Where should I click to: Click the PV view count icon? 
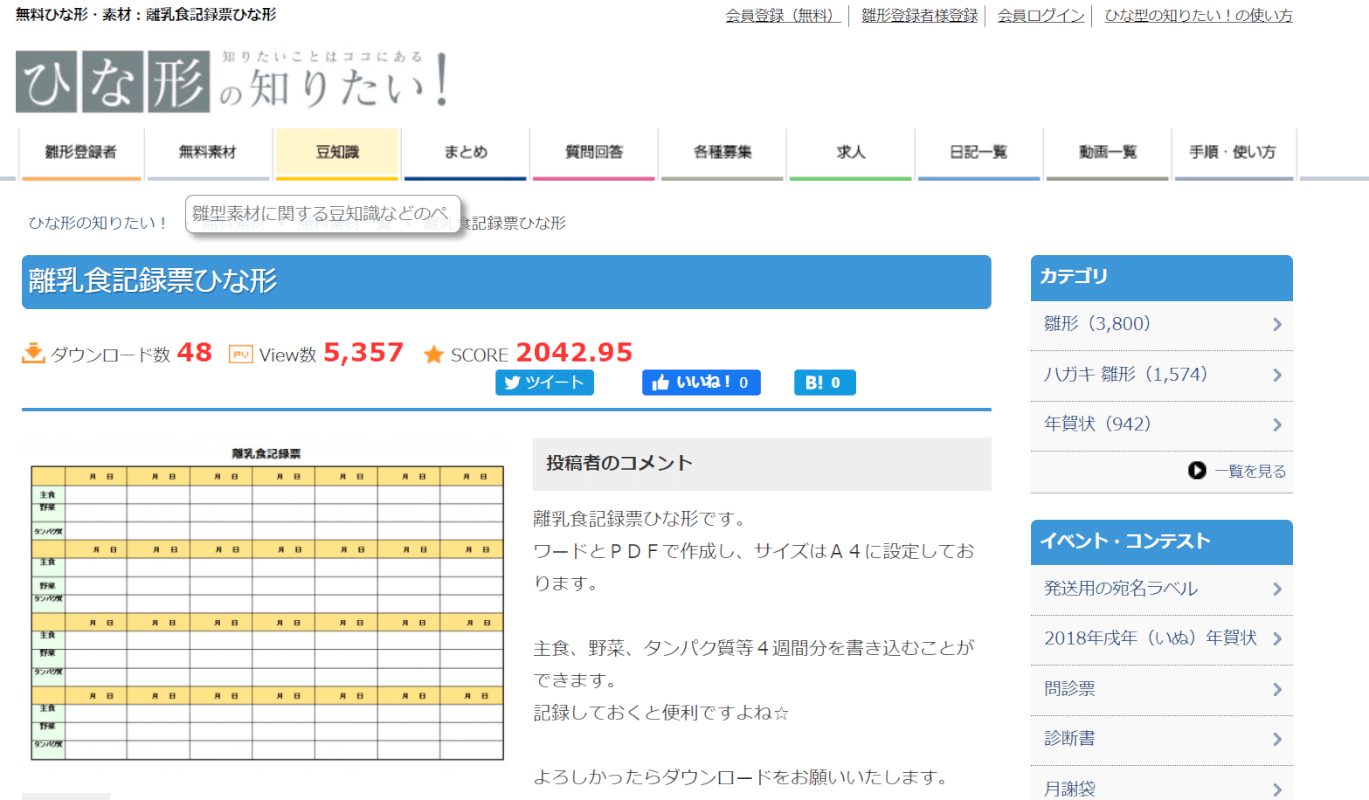[241, 354]
